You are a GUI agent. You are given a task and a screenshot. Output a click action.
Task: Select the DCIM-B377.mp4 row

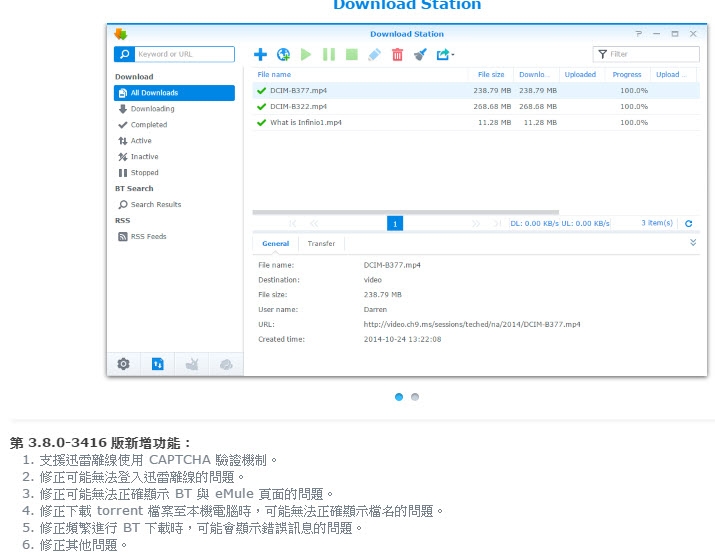[476, 90]
